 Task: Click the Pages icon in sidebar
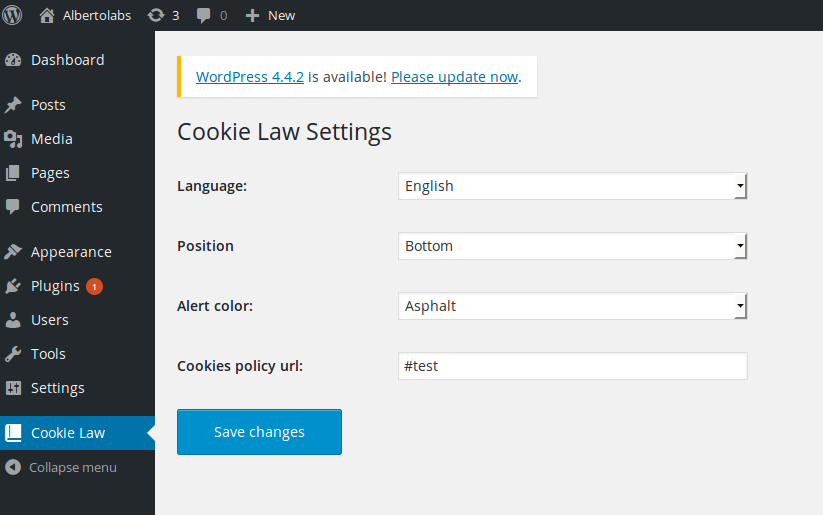13,173
